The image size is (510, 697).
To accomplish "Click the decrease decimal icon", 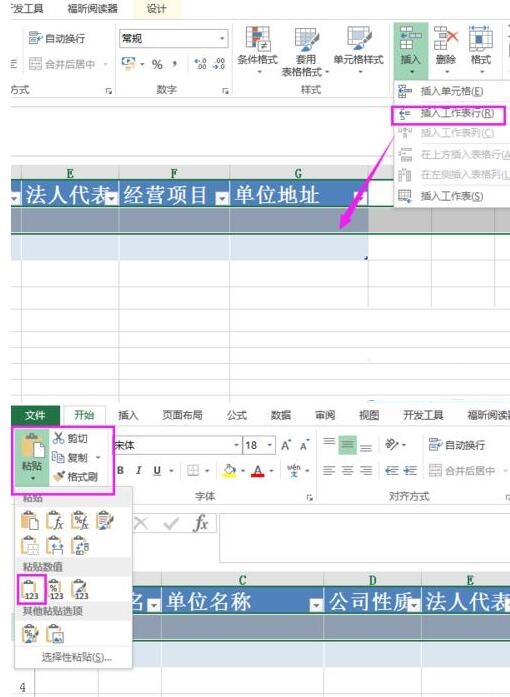I will pyautogui.click(x=219, y=64).
